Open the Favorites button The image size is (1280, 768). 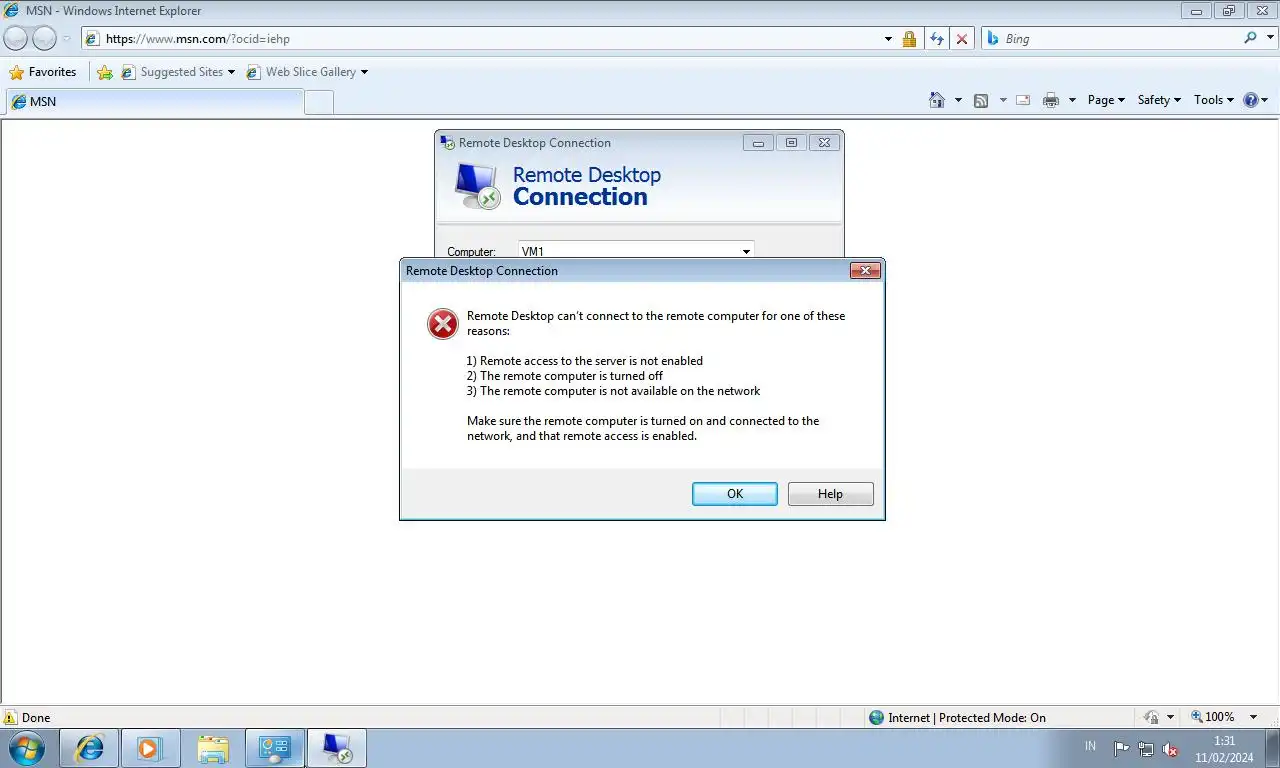43,72
